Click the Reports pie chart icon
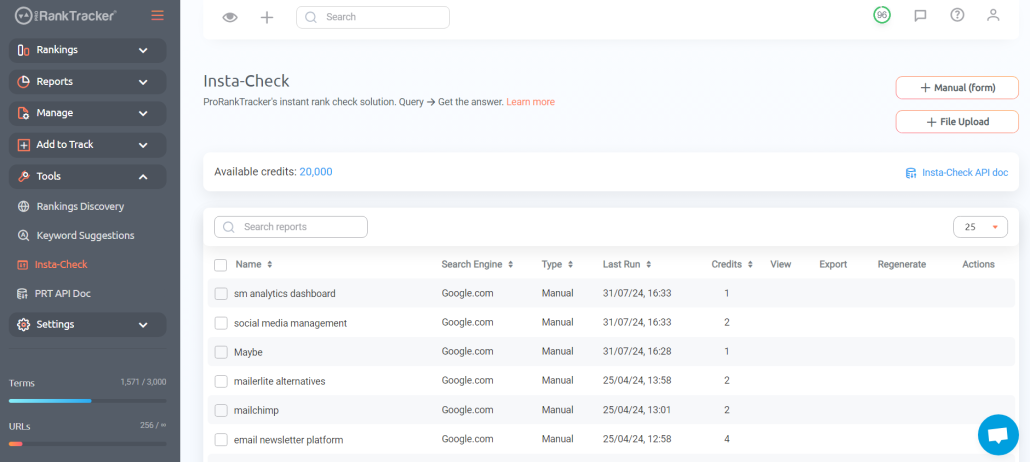 click(24, 81)
